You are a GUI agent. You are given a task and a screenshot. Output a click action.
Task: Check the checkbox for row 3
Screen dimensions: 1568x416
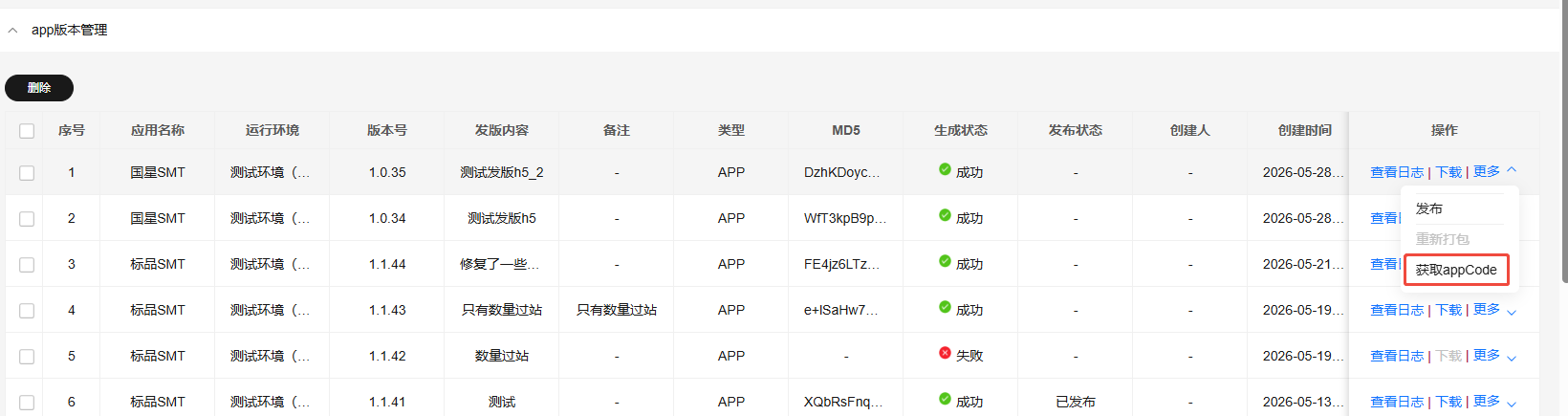27,265
